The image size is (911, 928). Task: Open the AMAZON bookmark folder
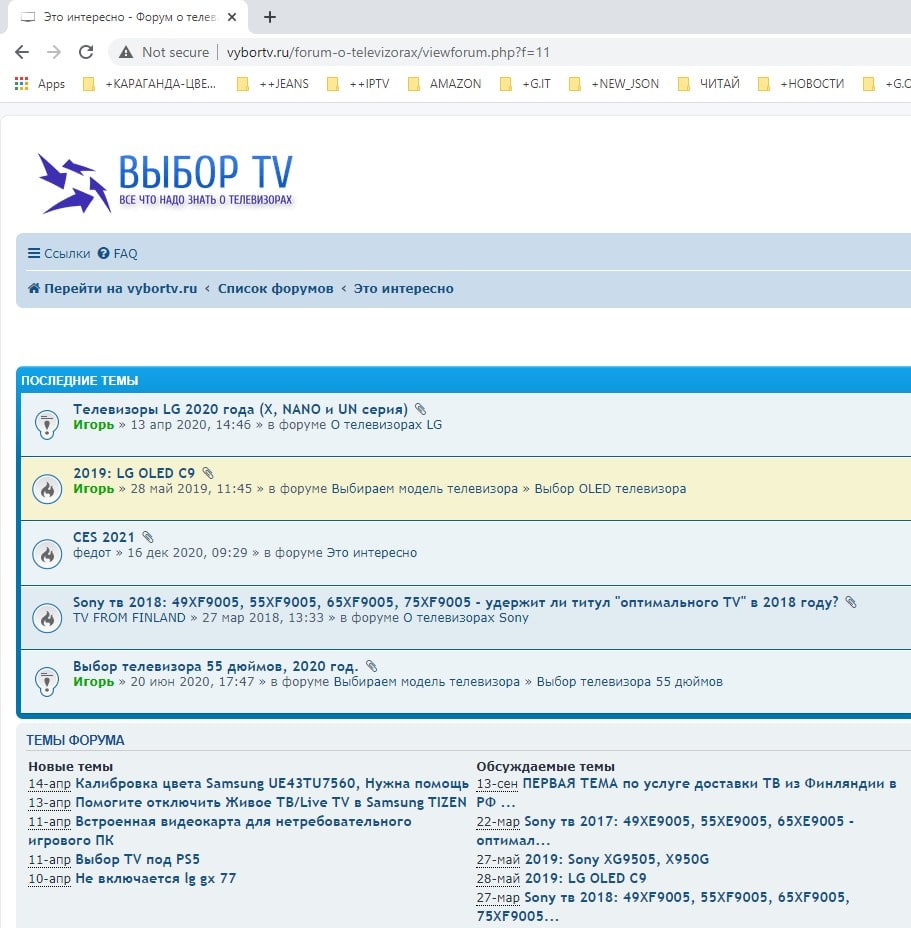coord(445,83)
